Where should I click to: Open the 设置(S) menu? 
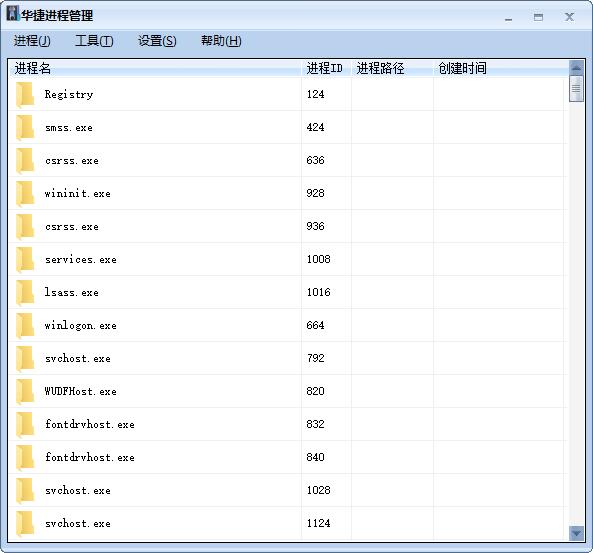(157, 41)
